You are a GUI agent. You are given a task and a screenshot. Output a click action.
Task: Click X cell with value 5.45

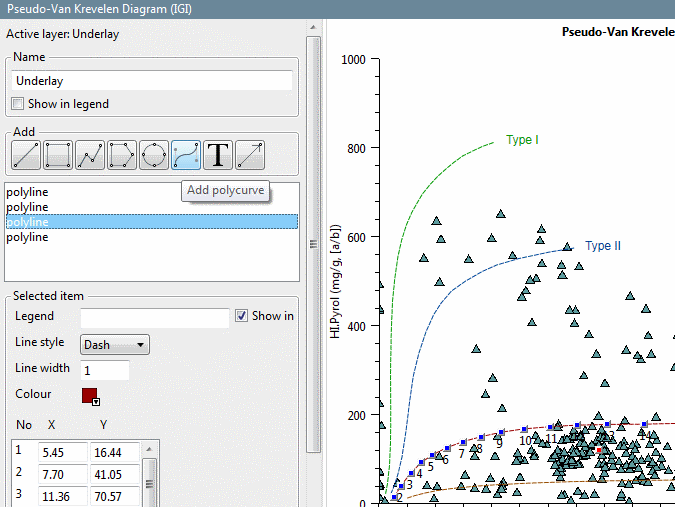63,453
